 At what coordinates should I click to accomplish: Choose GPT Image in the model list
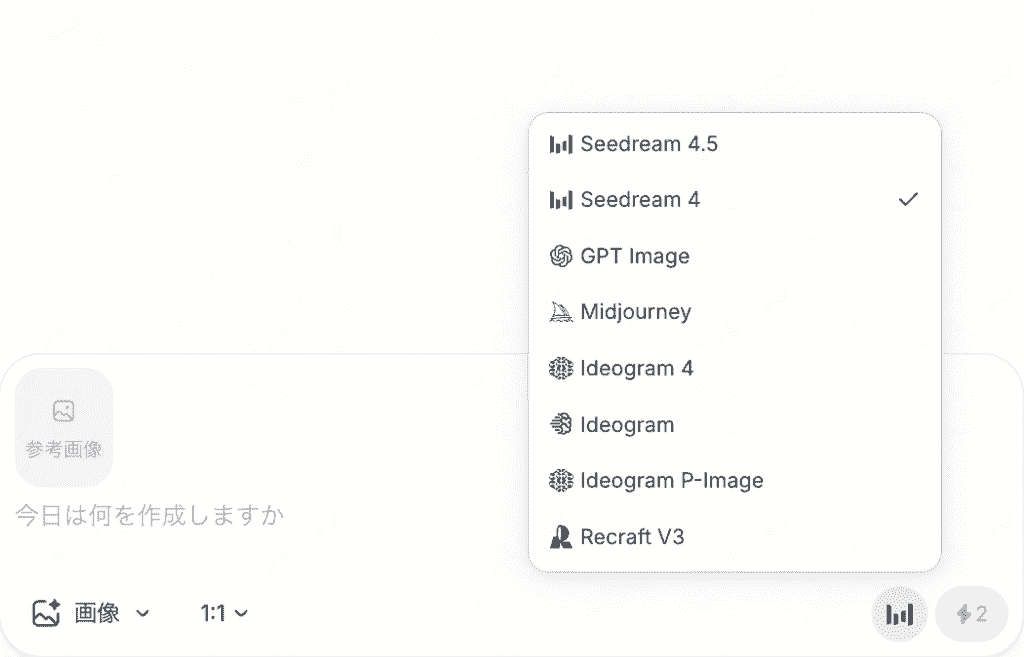pos(735,256)
